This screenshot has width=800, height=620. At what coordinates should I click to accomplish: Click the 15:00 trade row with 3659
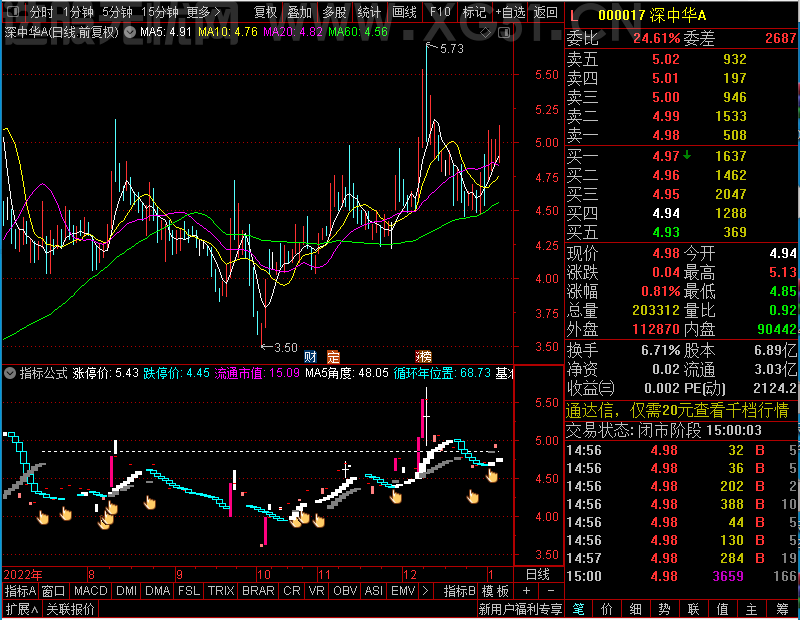tap(682, 576)
